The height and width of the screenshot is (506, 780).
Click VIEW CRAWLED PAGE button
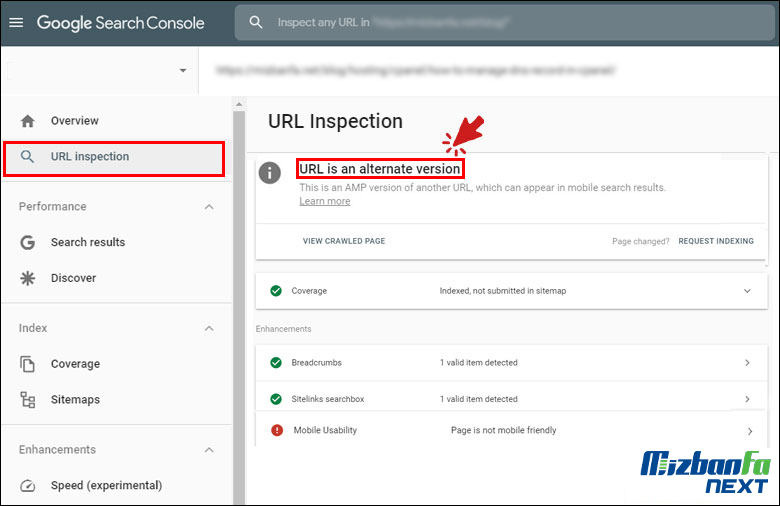tap(344, 241)
